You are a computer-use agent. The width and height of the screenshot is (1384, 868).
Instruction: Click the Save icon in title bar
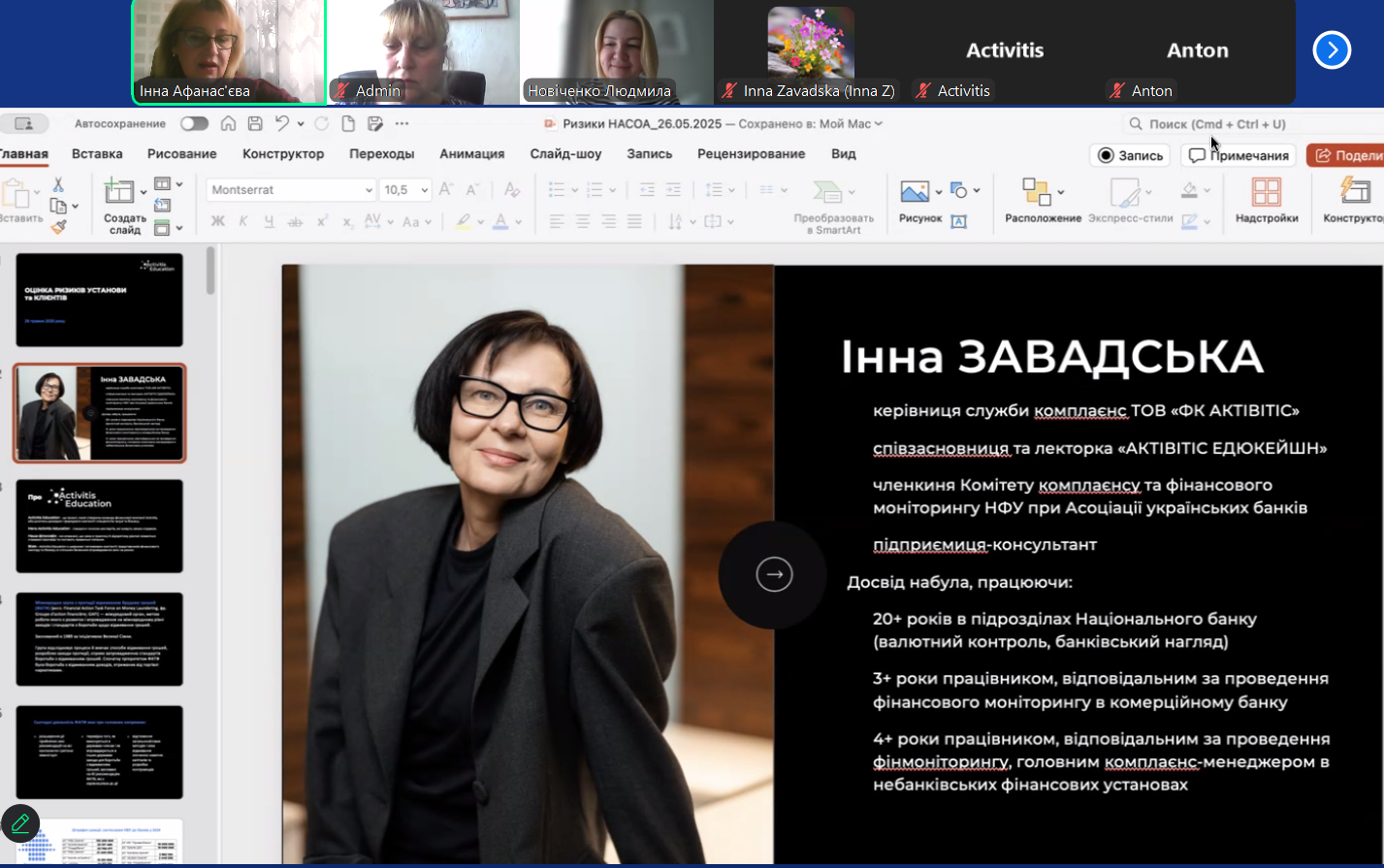[255, 124]
